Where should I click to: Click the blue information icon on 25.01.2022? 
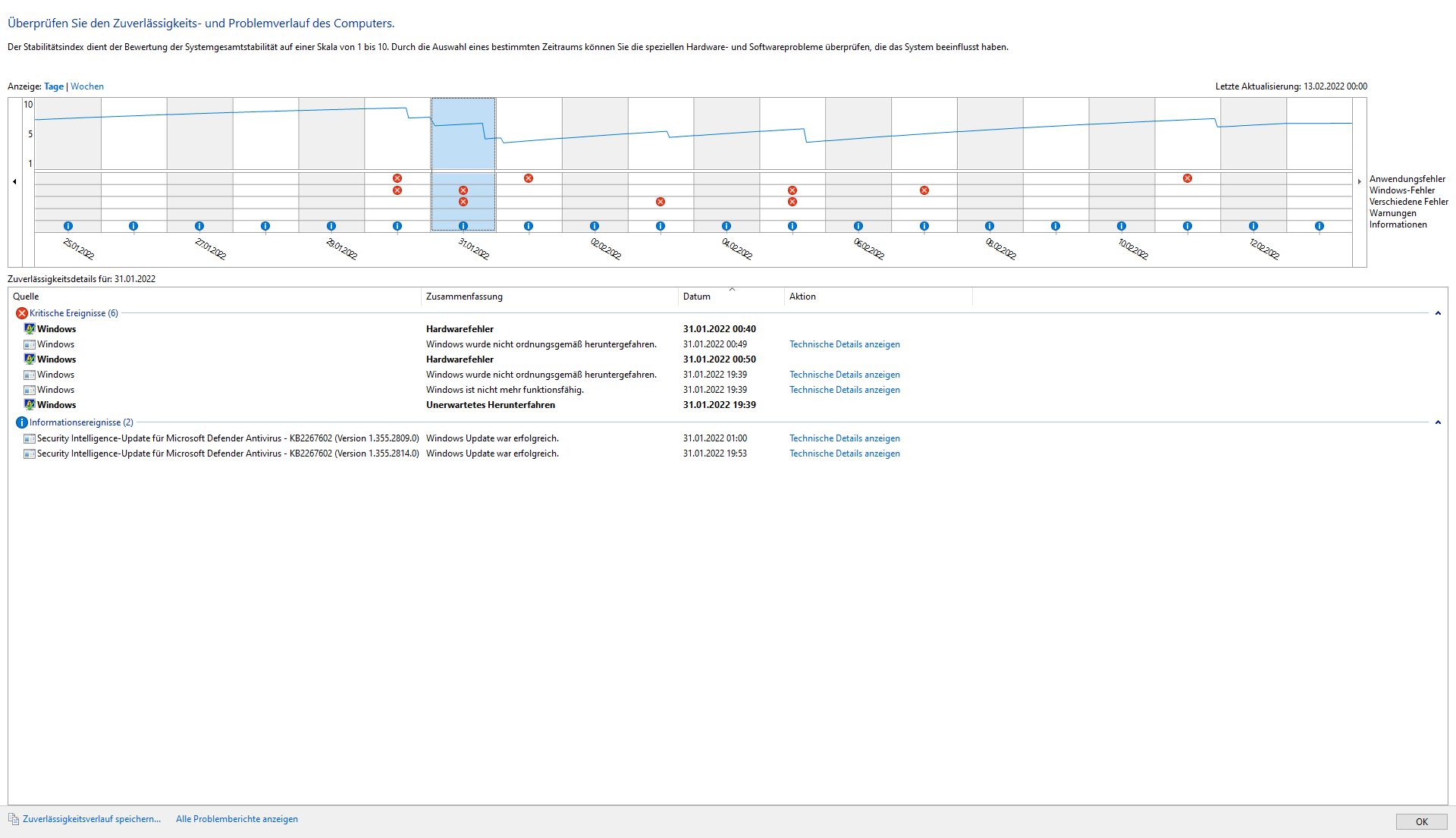pos(68,226)
